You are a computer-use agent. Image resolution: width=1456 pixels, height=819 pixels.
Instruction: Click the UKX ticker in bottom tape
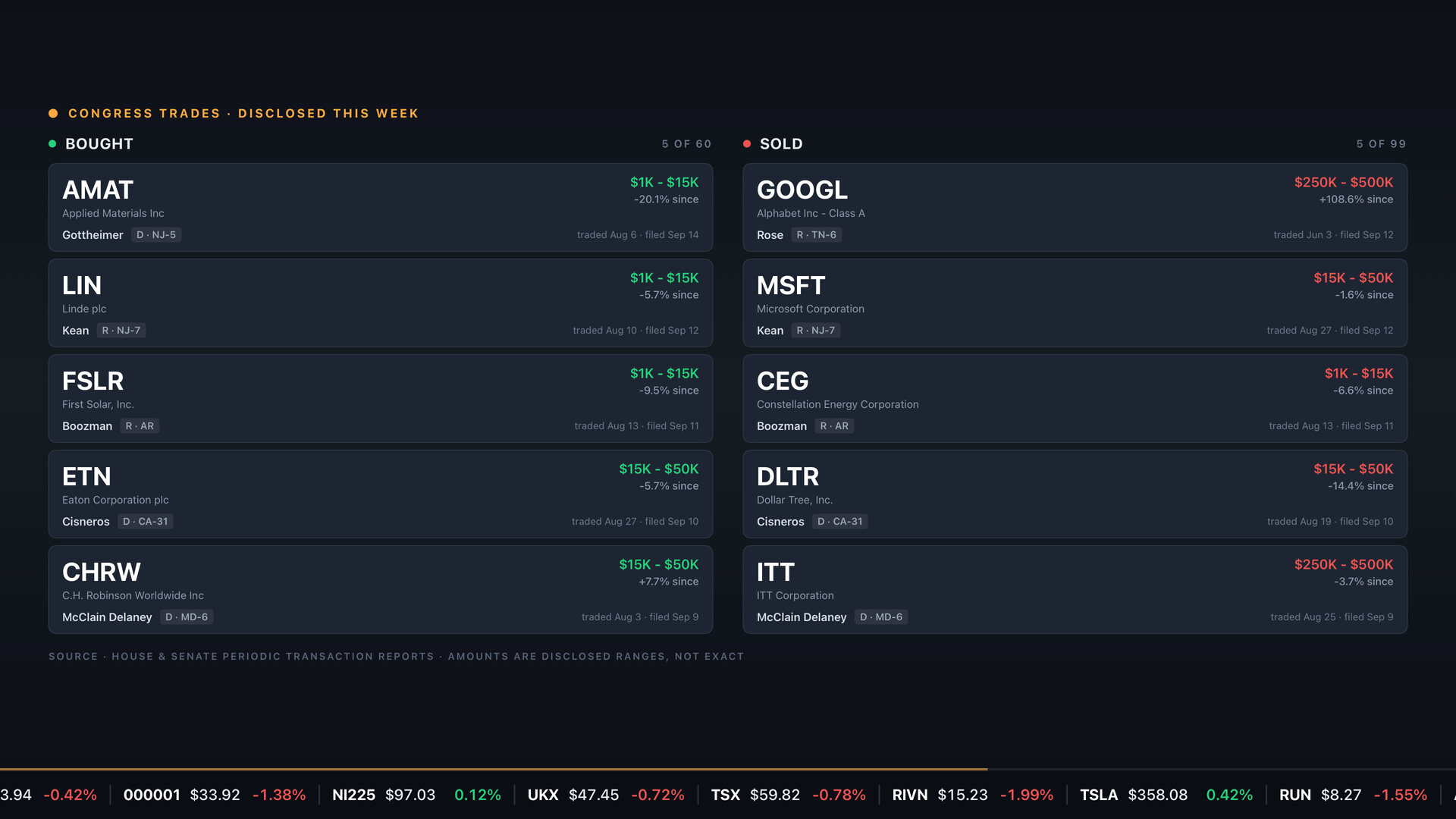point(543,795)
